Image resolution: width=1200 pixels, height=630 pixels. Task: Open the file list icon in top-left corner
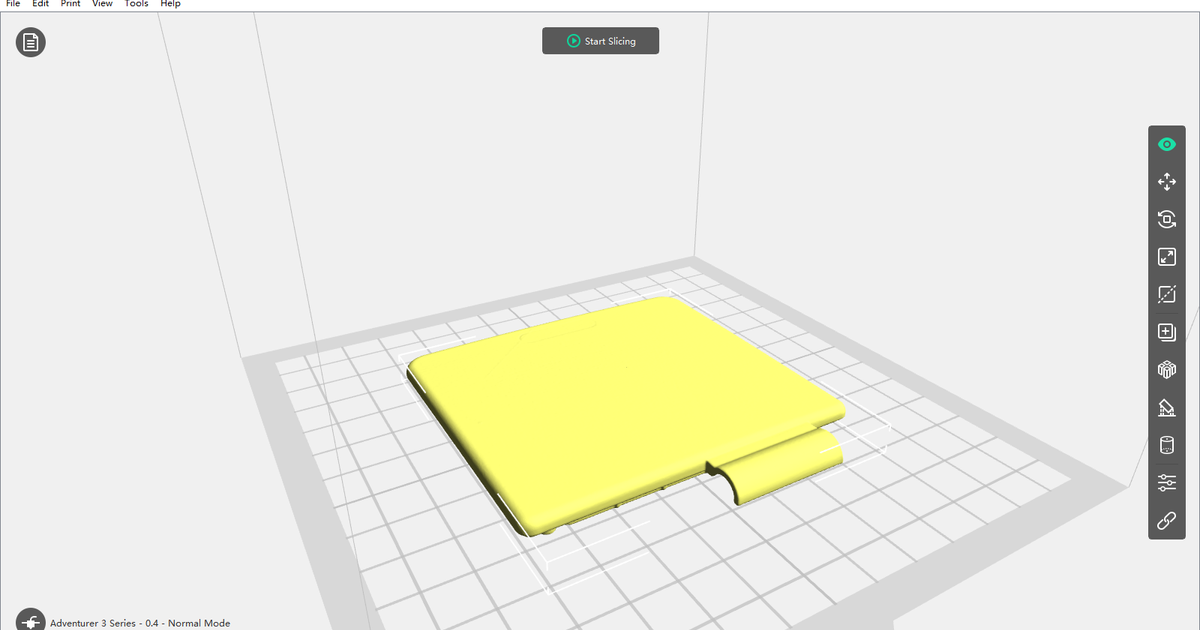(x=30, y=42)
